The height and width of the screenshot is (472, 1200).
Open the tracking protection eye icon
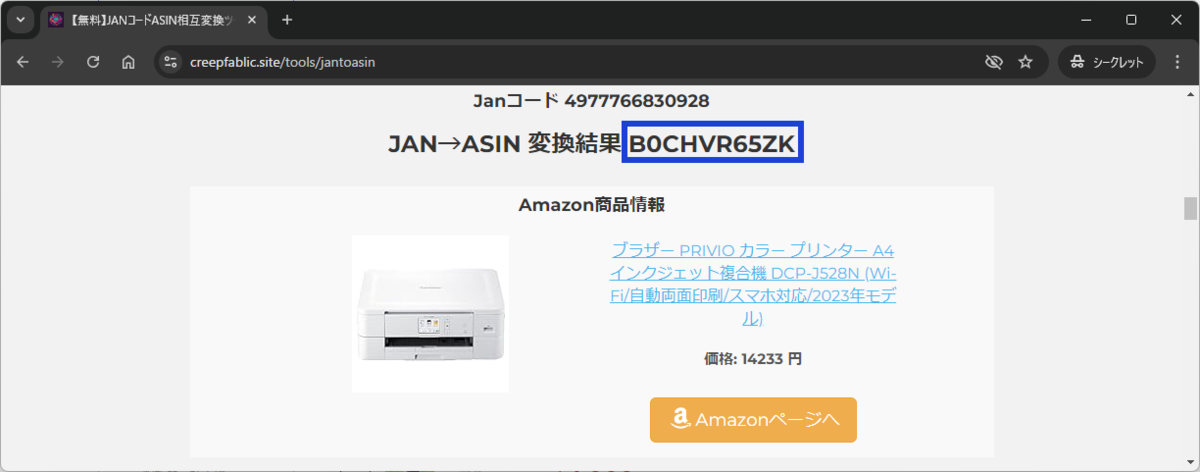(993, 62)
